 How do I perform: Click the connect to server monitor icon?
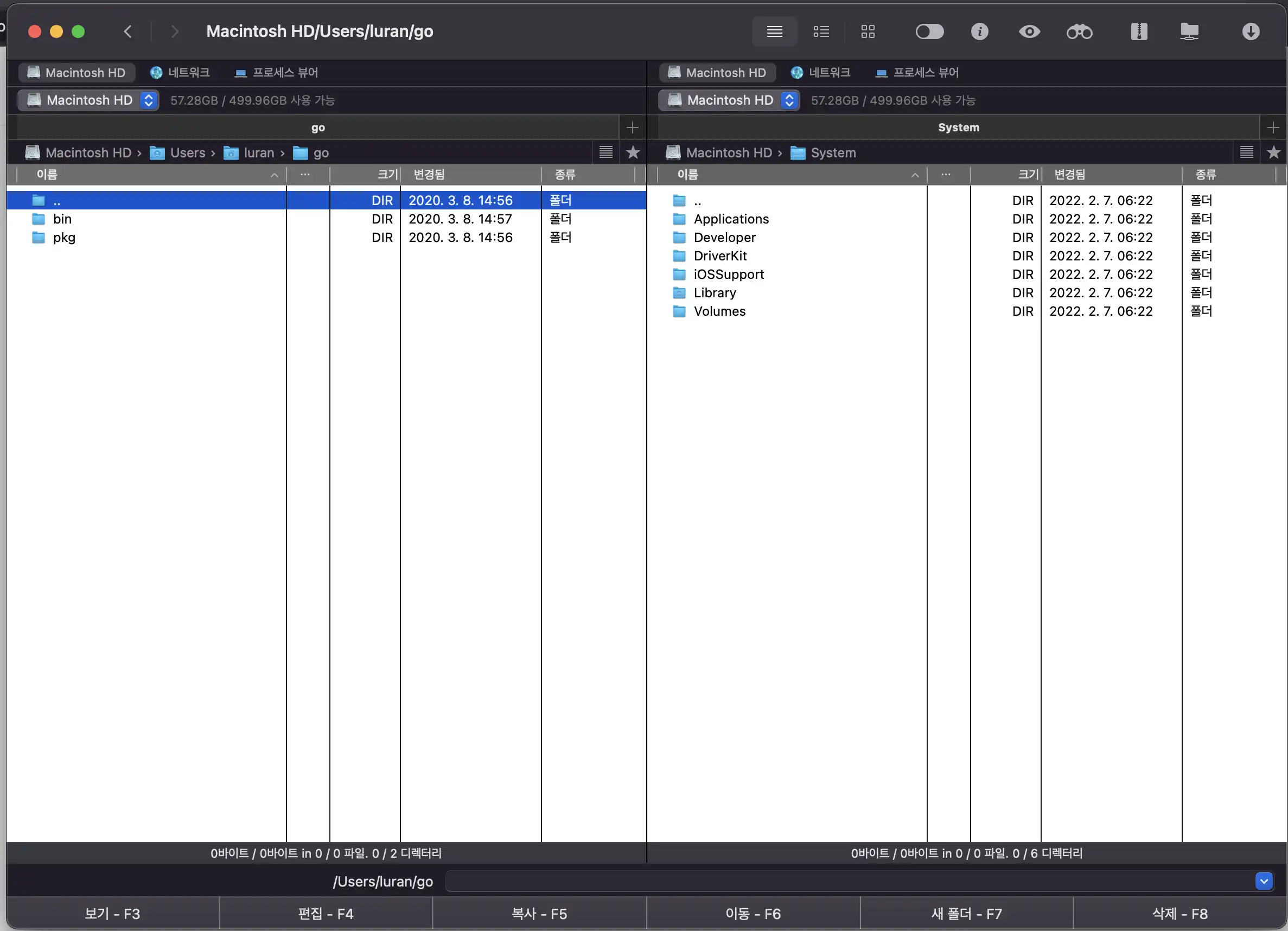1189,32
